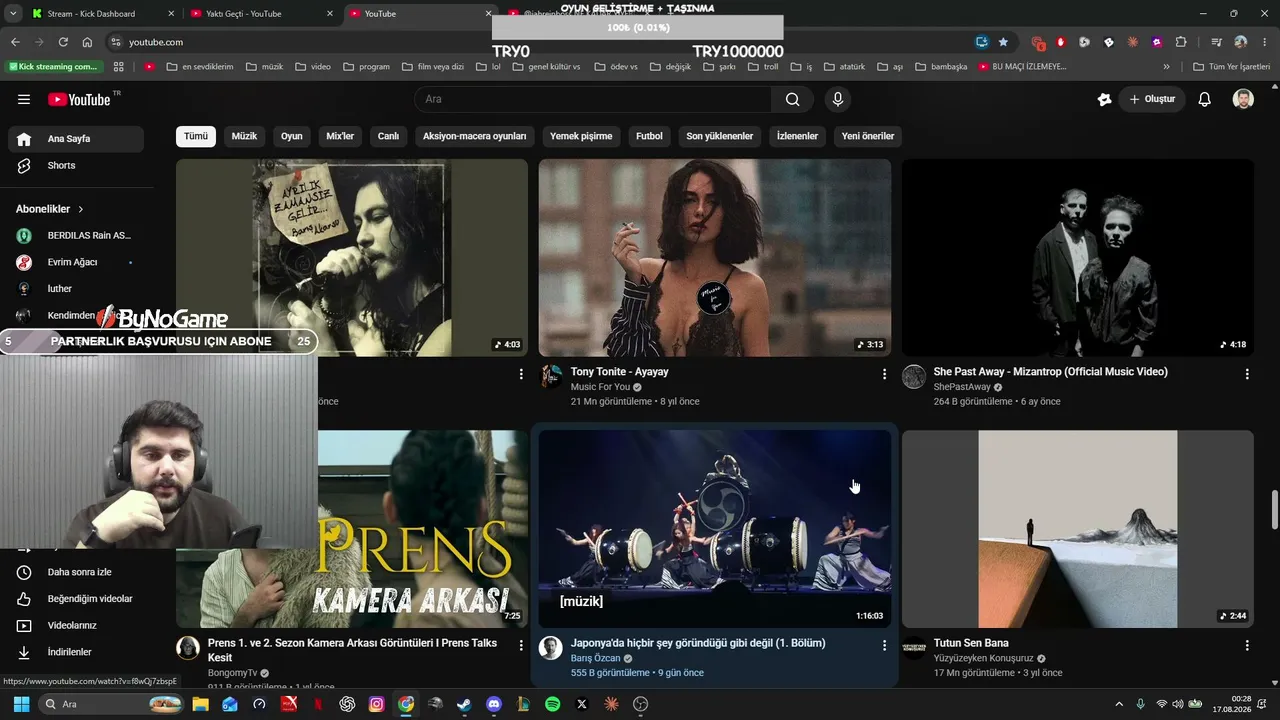Open the Tony Tonite - Ayayay thumbnail
The height and width of the screenshot is (720, 1280).
tap(715, 257)
